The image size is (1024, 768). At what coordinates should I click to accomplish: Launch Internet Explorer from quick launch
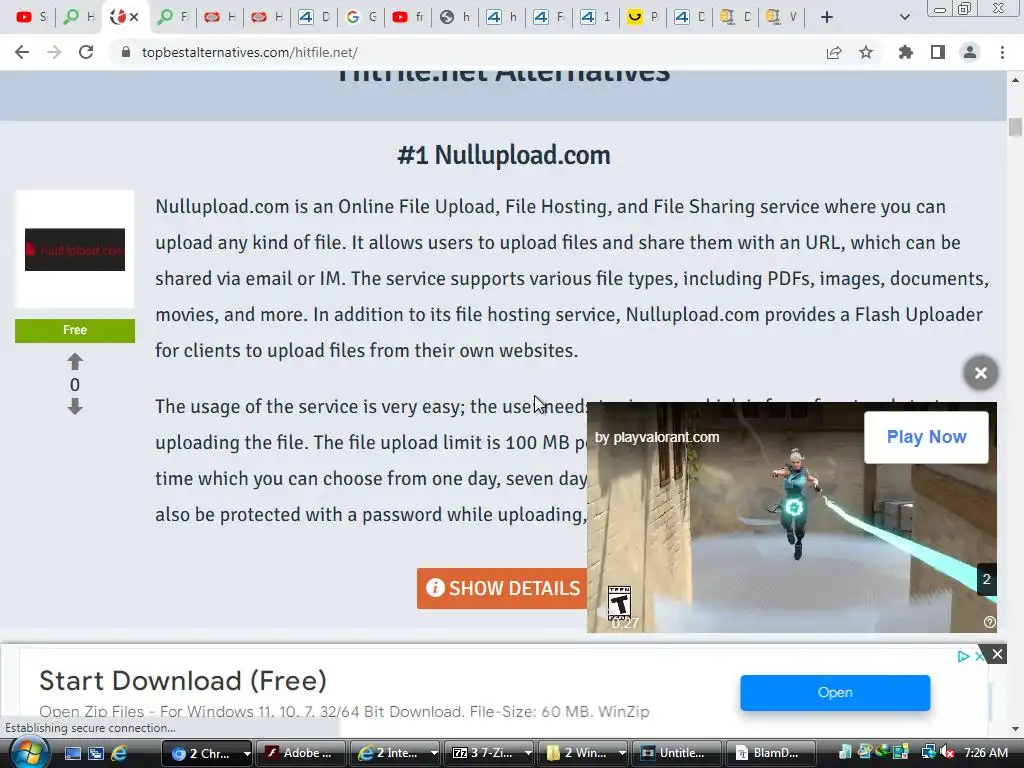(x=119, y=753)
